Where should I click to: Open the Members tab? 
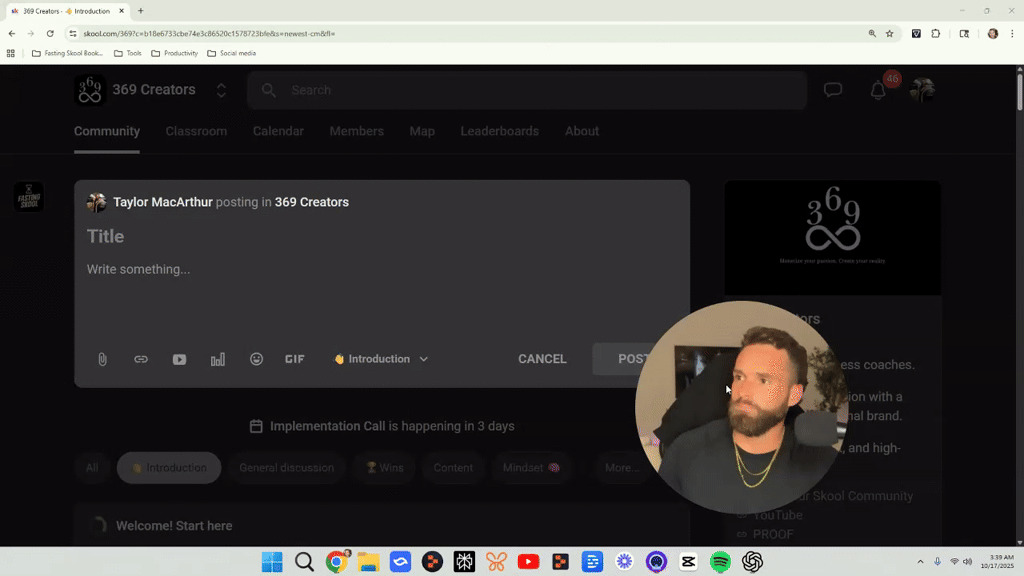click(x=357, y=131)
